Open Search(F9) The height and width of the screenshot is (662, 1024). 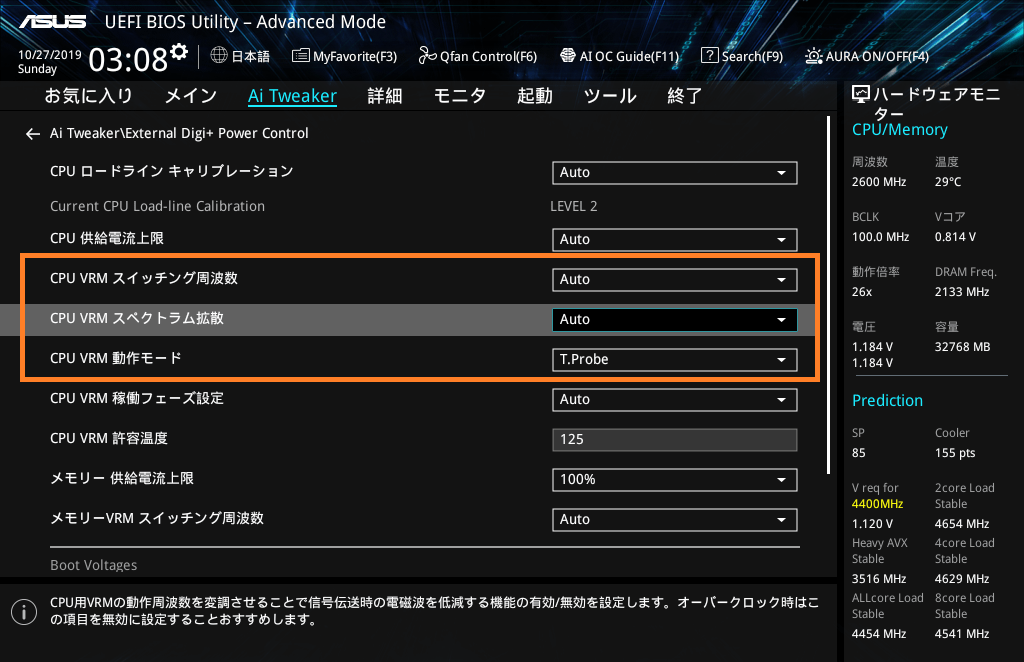tap(742, 56)
